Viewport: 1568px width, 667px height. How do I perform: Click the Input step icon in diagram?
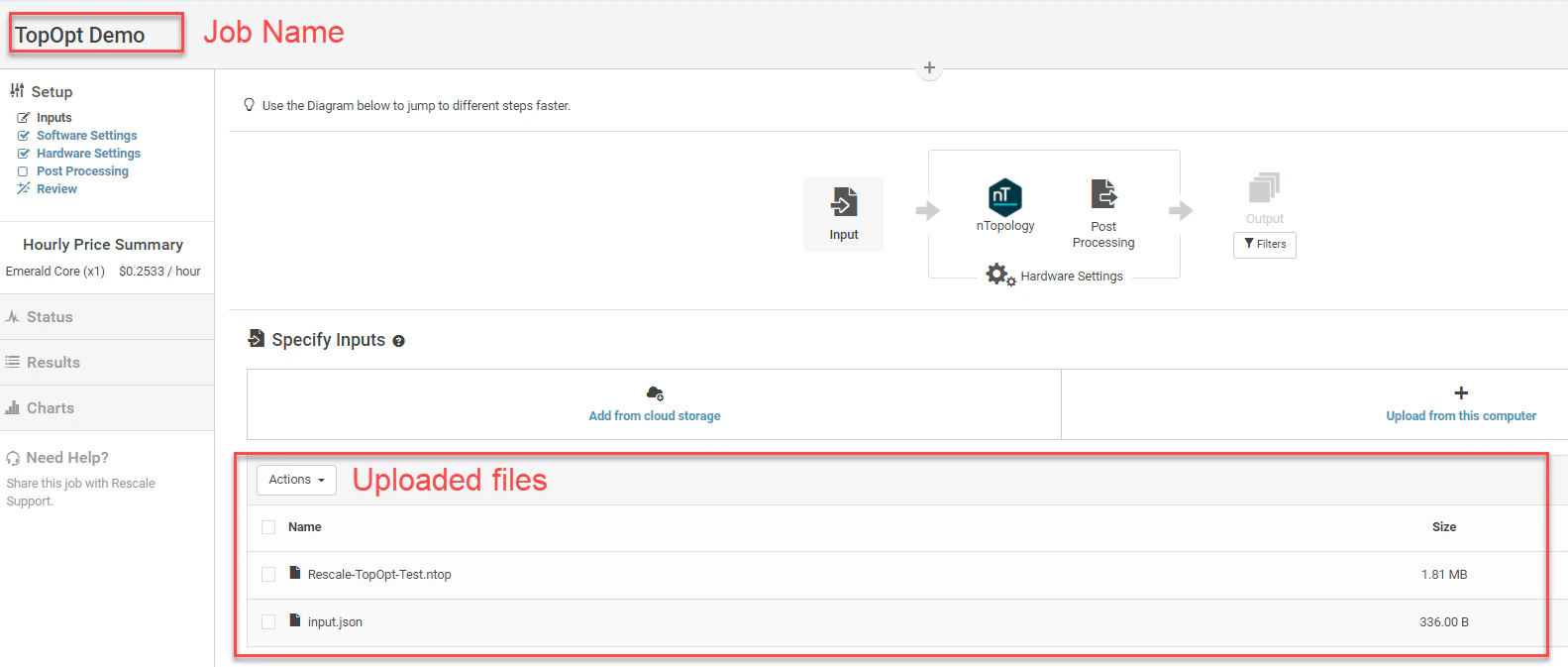tap(844, 201)
